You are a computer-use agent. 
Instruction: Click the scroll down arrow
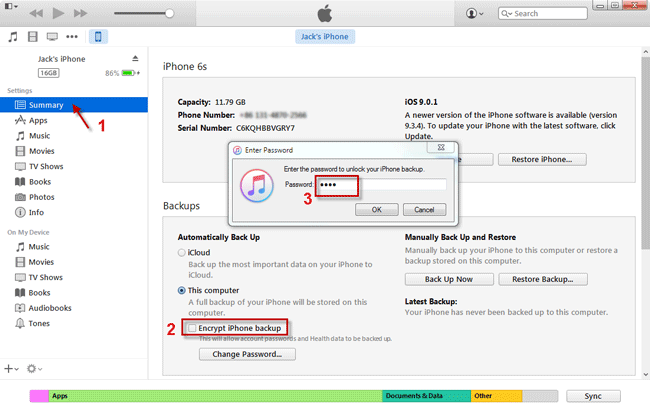point(645,375)
